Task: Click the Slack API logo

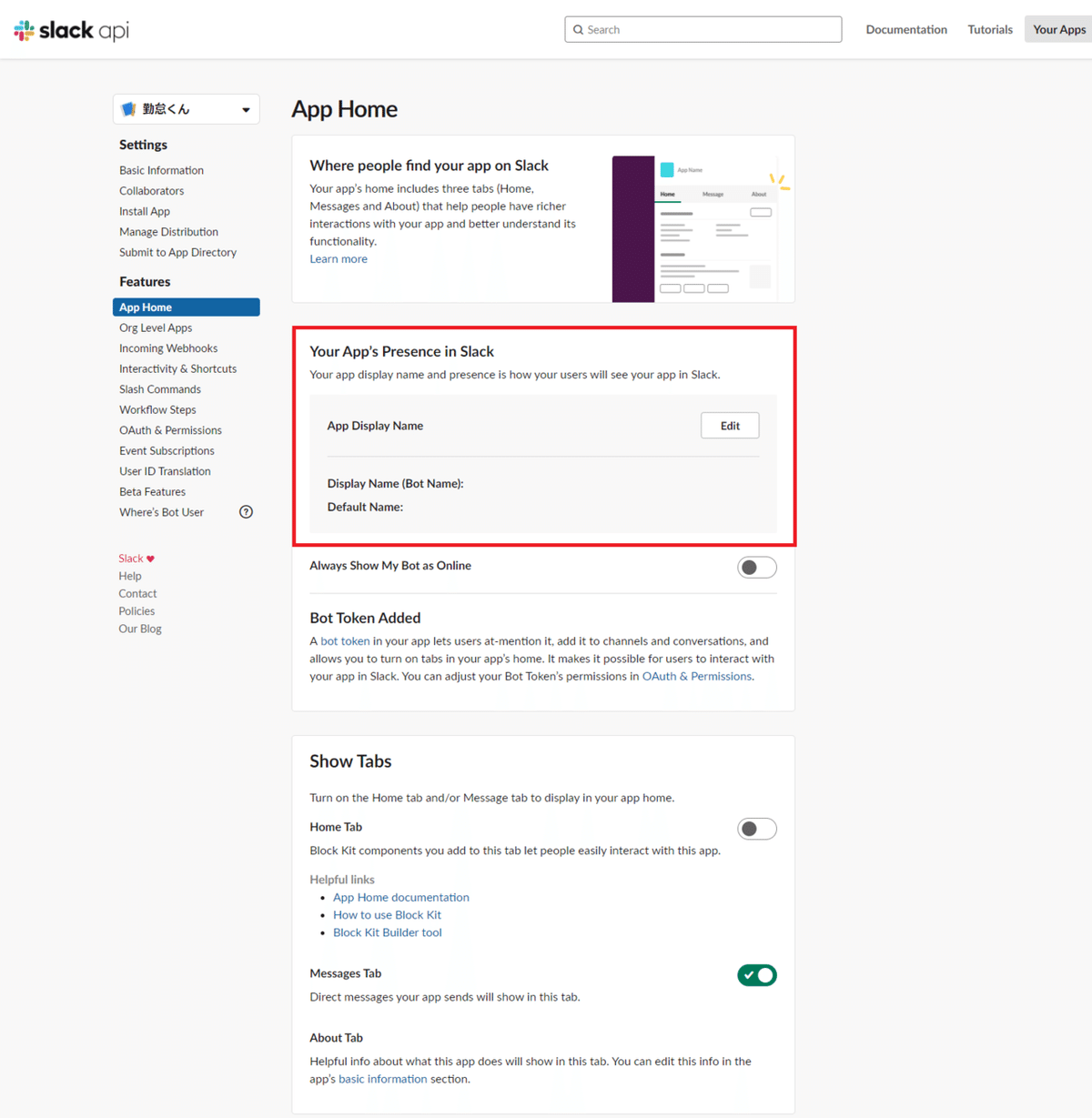Action: [72, 30]
